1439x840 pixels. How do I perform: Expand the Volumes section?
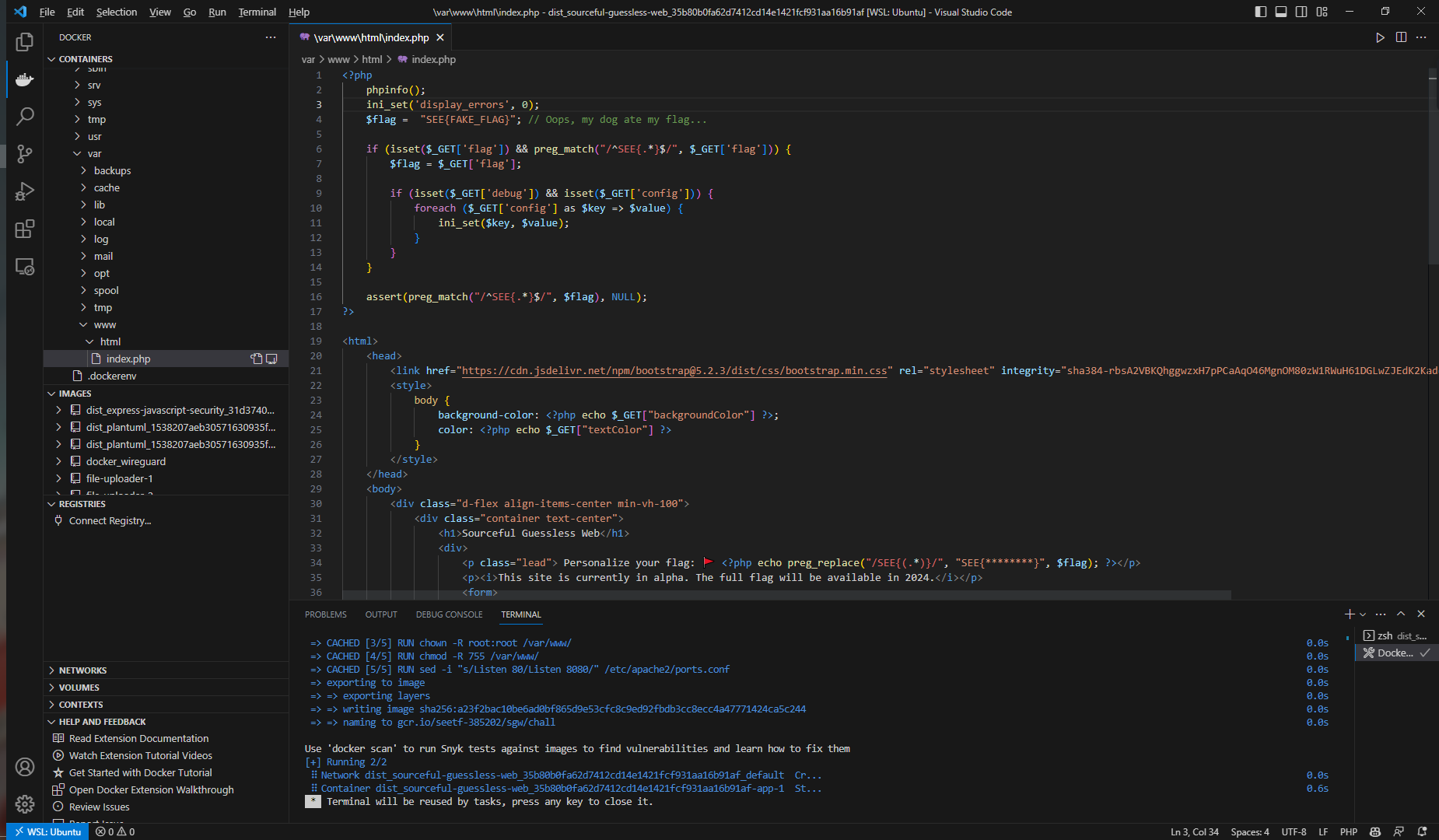click(166, 688)
